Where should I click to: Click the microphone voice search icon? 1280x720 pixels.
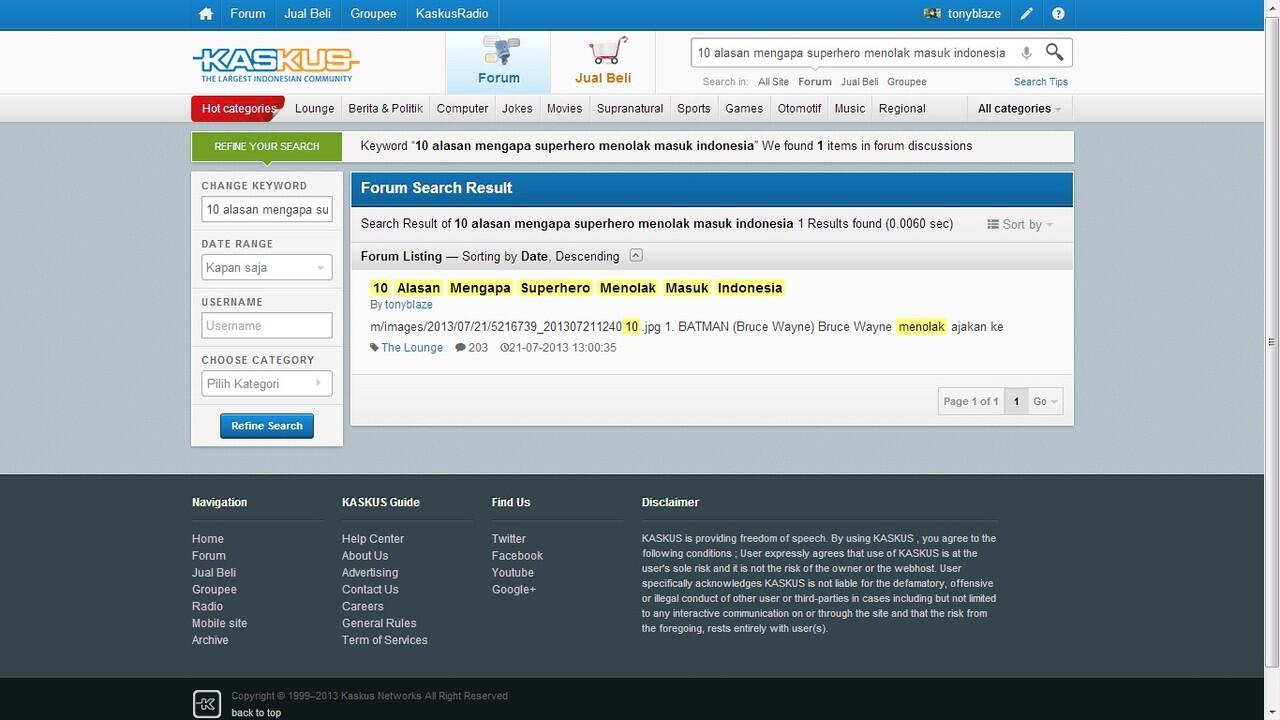click(1026, 53)
